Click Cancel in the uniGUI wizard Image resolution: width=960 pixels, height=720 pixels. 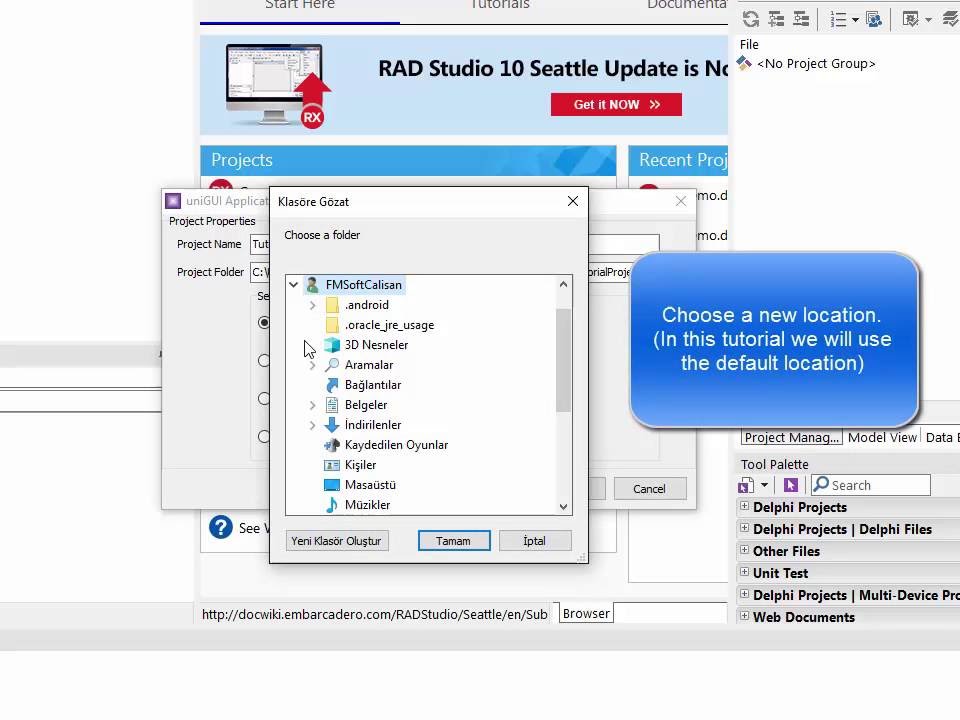pyautogui.click(x=650, y=489)
